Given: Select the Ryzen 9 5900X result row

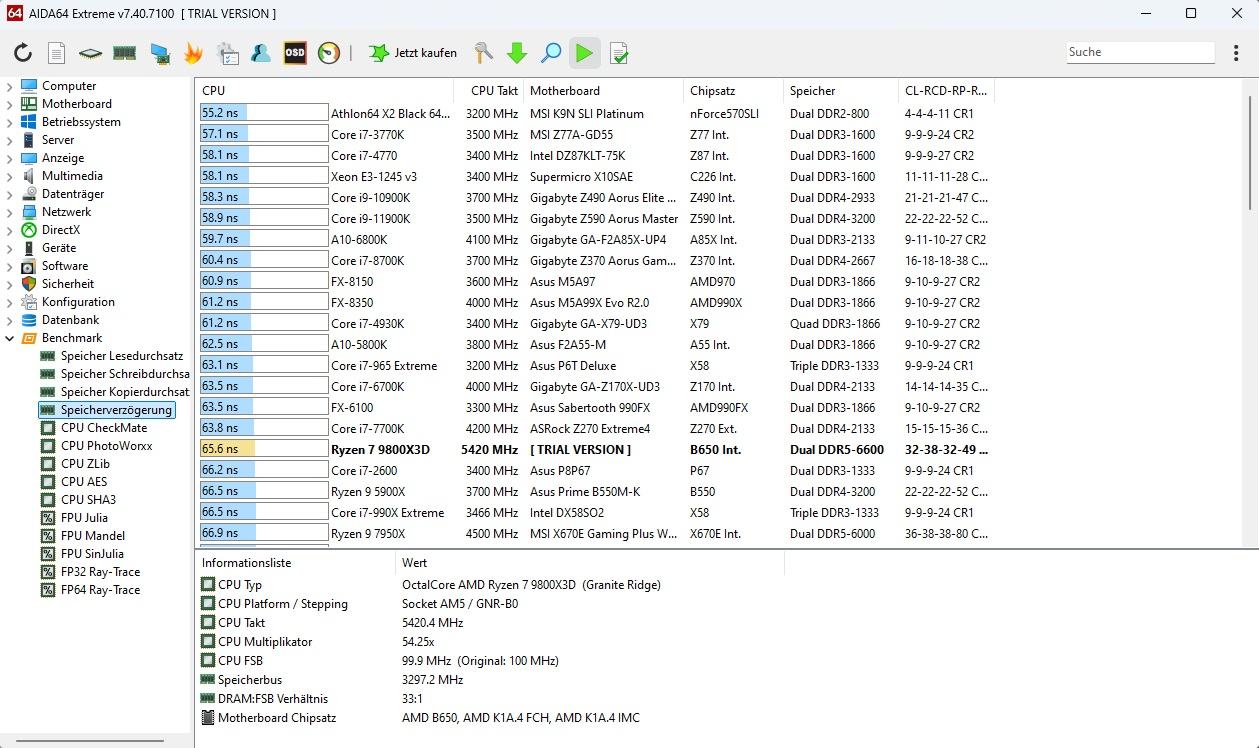Looking at the screenshot, I should 595,492.
